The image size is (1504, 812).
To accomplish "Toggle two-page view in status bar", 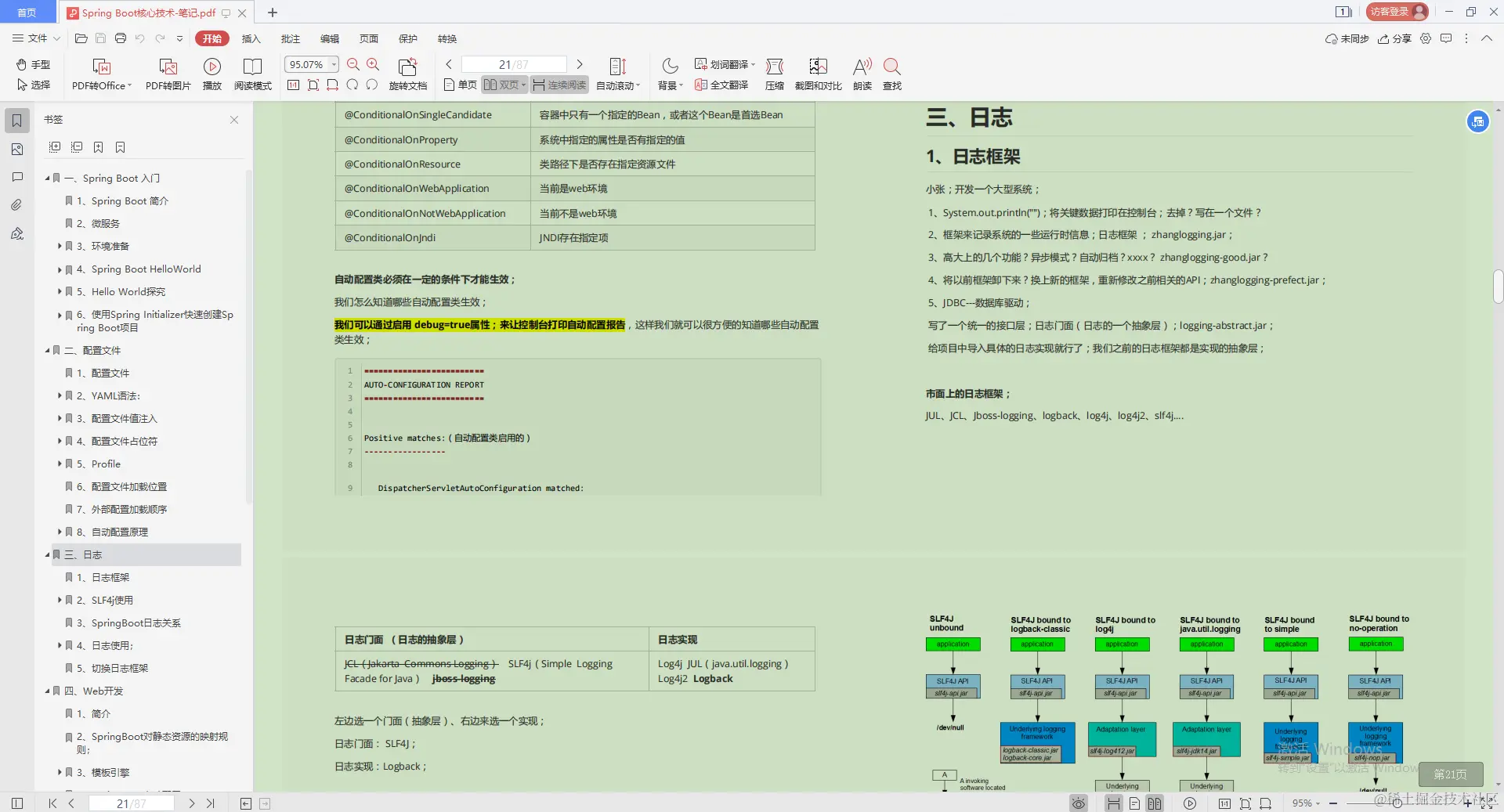I will coord(1155,803).
